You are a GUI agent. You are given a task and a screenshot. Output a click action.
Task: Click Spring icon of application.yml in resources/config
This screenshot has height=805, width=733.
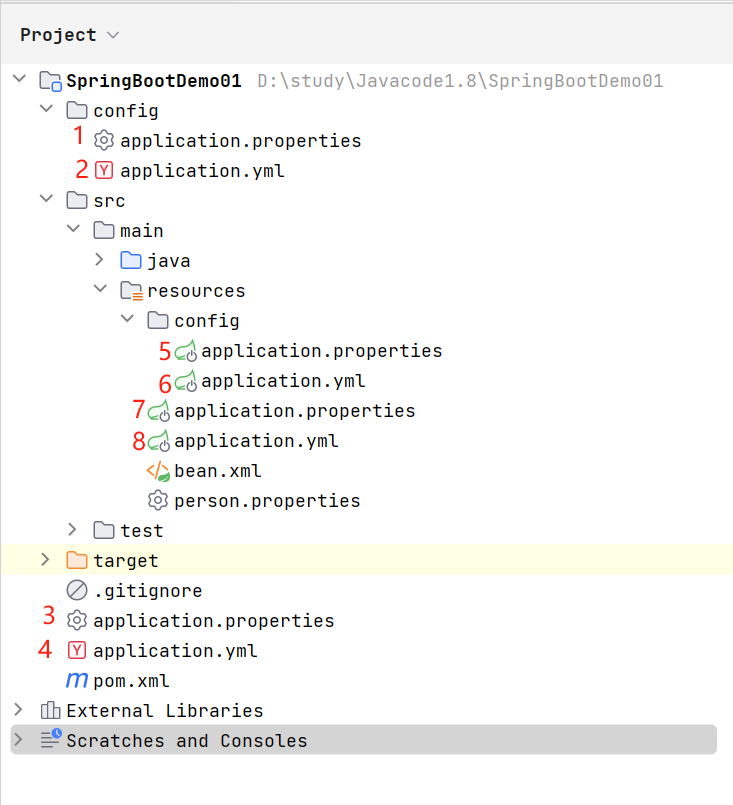click(185, 381)
